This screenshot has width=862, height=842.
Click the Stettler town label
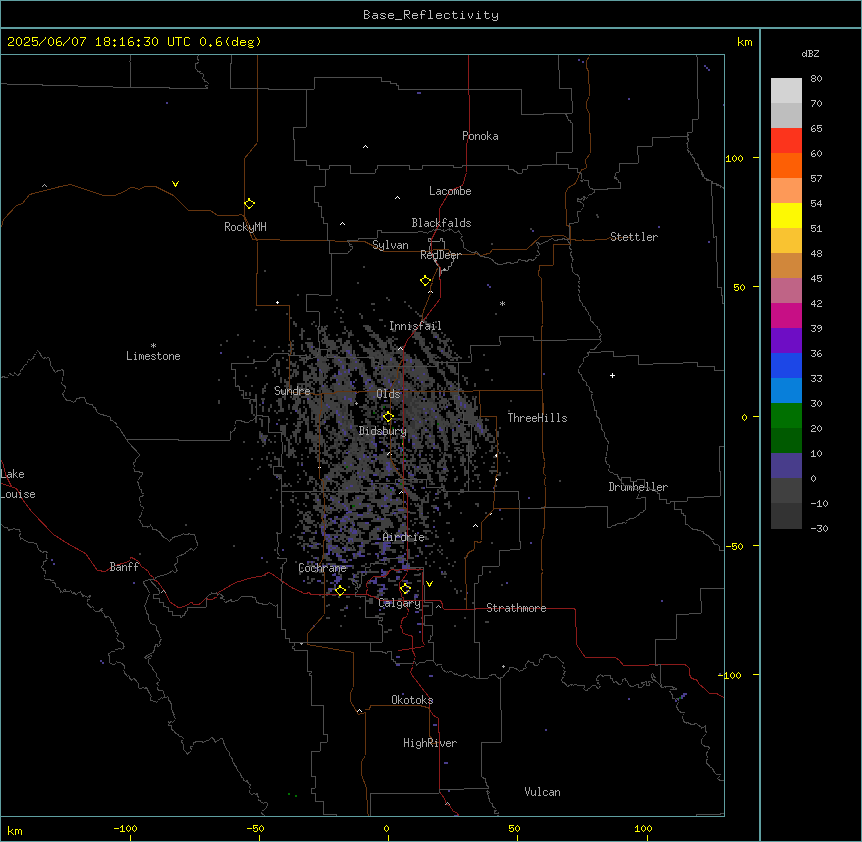pyautogui.click(x=634, y=237)
